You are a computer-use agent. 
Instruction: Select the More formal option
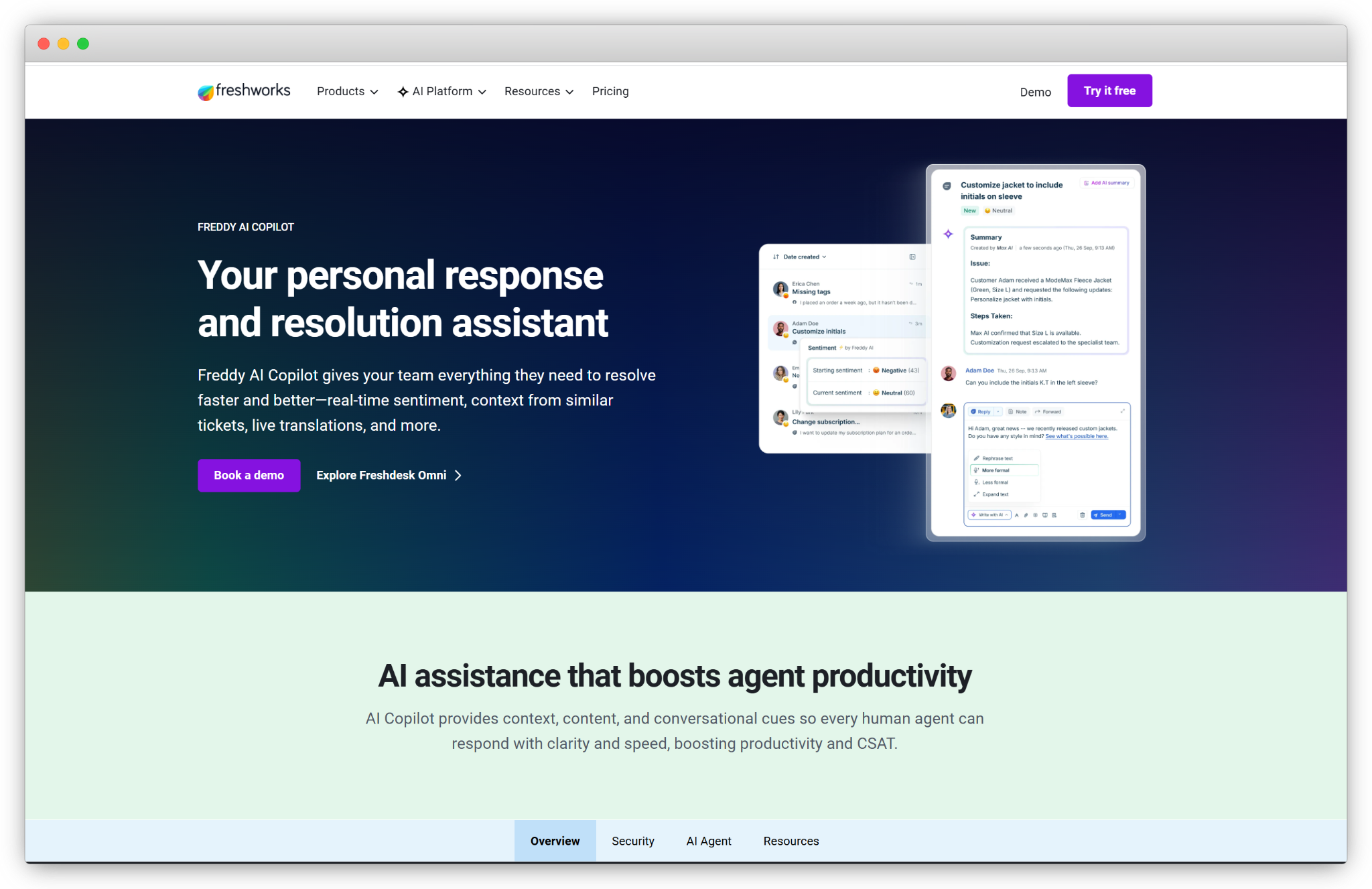[x=1004, y=470]
